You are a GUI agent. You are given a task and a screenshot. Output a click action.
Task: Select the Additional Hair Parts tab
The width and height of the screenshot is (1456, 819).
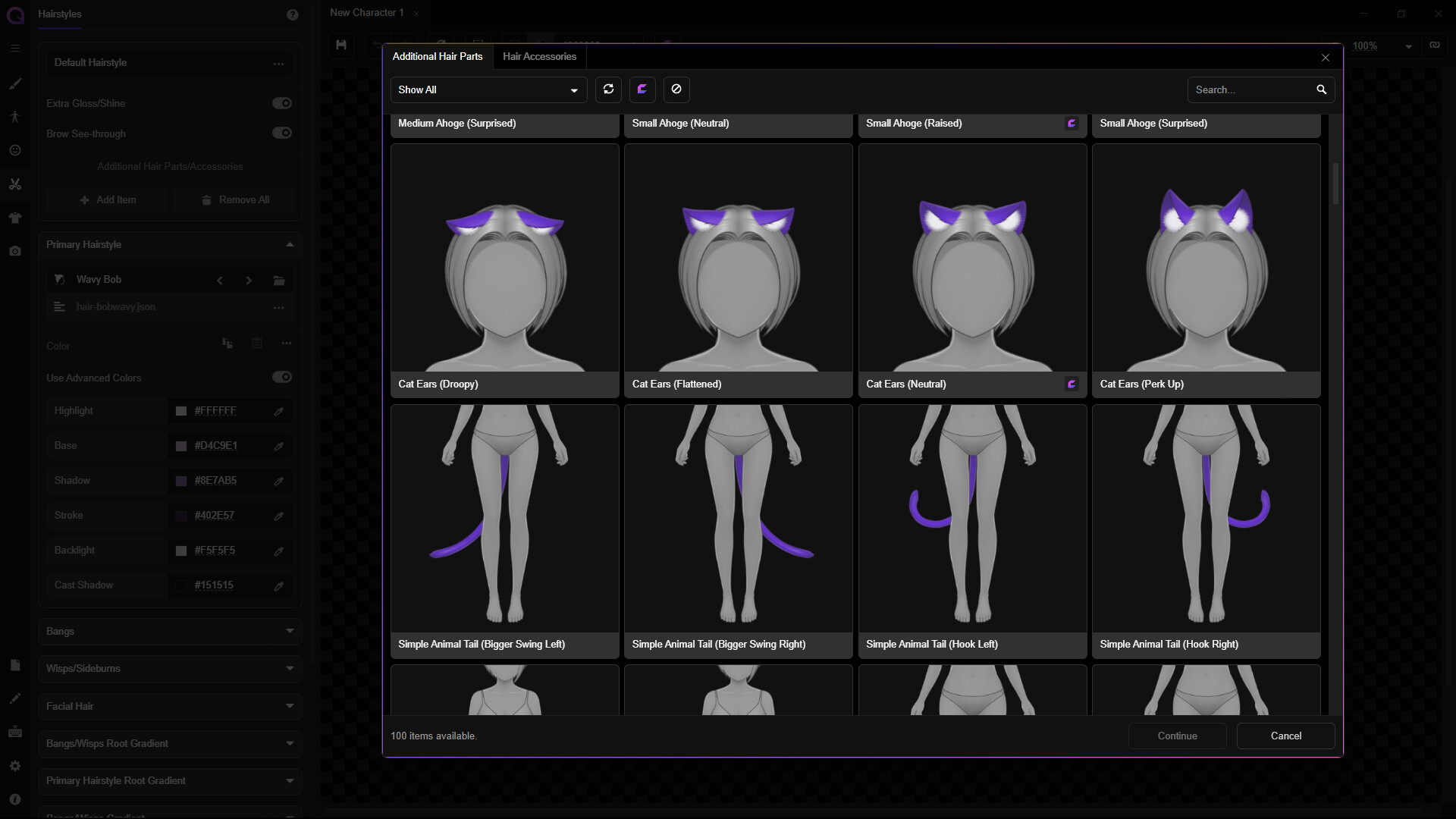click(438, 56)
